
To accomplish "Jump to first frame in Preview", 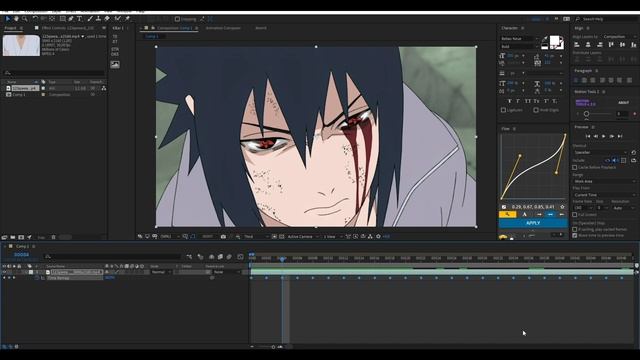I will coord(588,136).
